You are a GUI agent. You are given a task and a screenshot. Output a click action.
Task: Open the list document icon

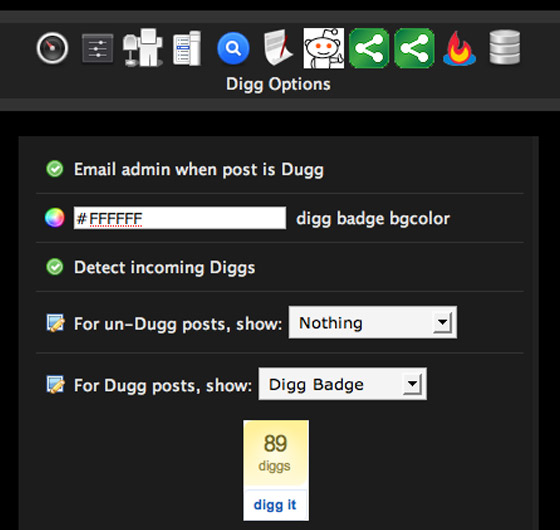pos(187,48)
